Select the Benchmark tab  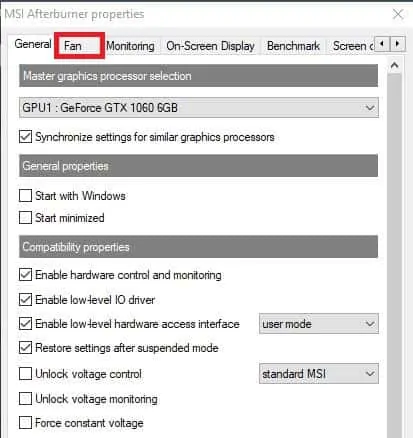[x=293, y=46]
